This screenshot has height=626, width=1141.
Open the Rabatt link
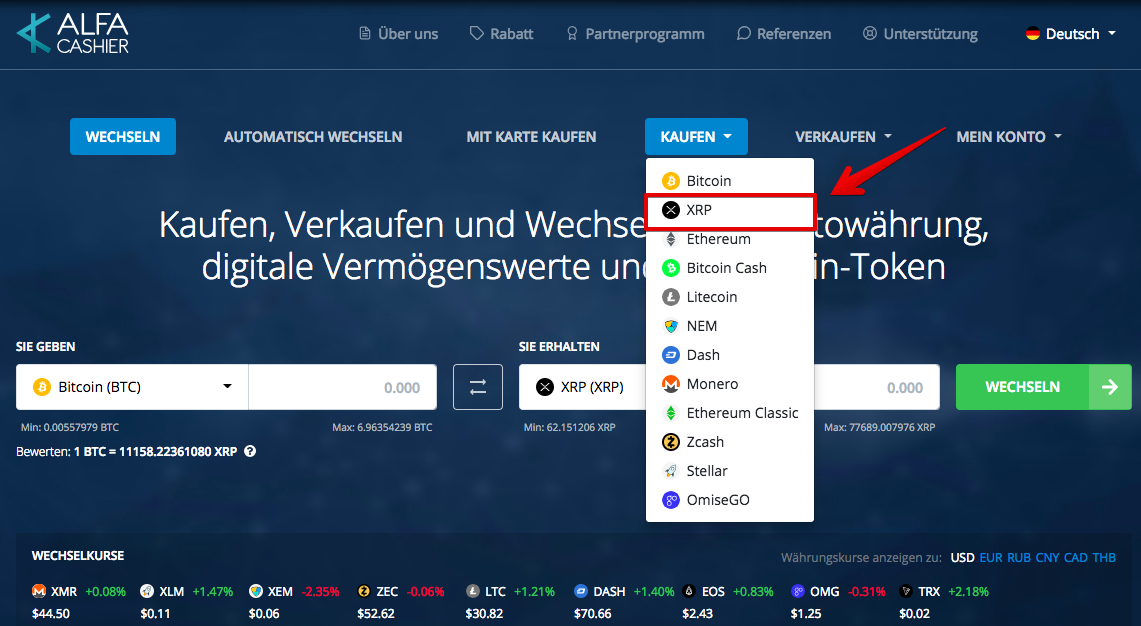[x=501, y=33]
